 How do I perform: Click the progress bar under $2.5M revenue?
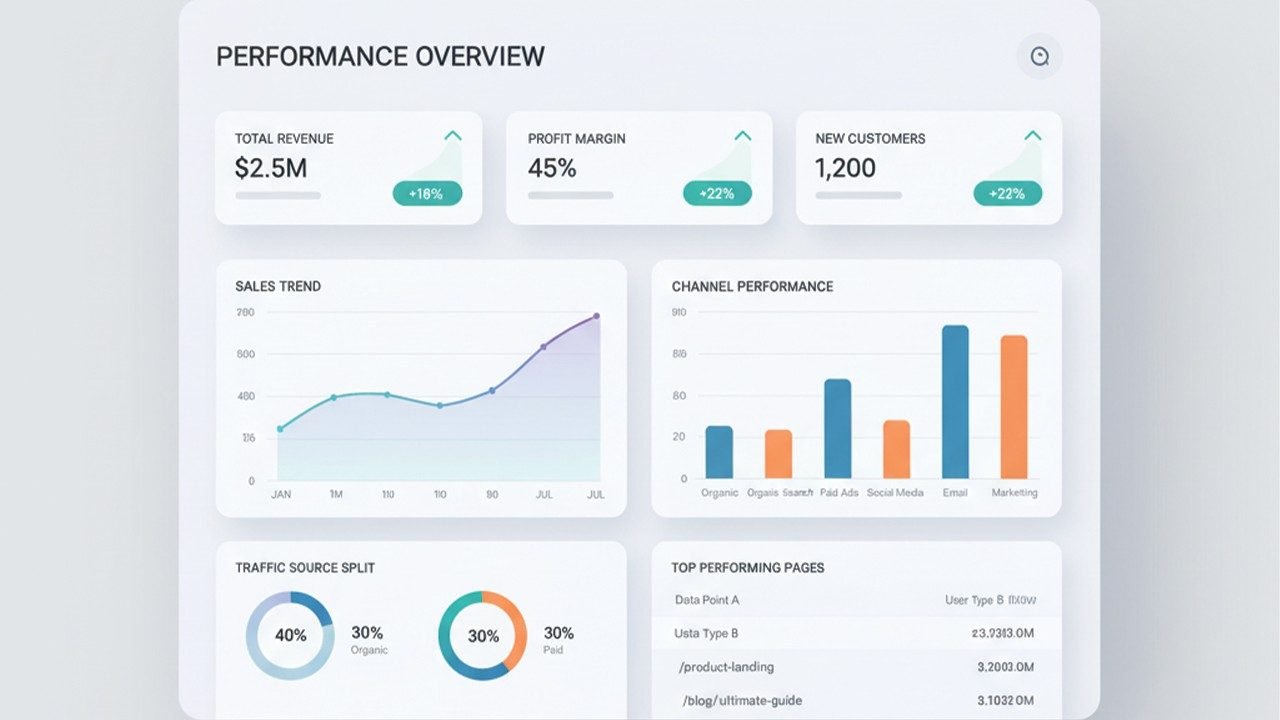(278, 196)
